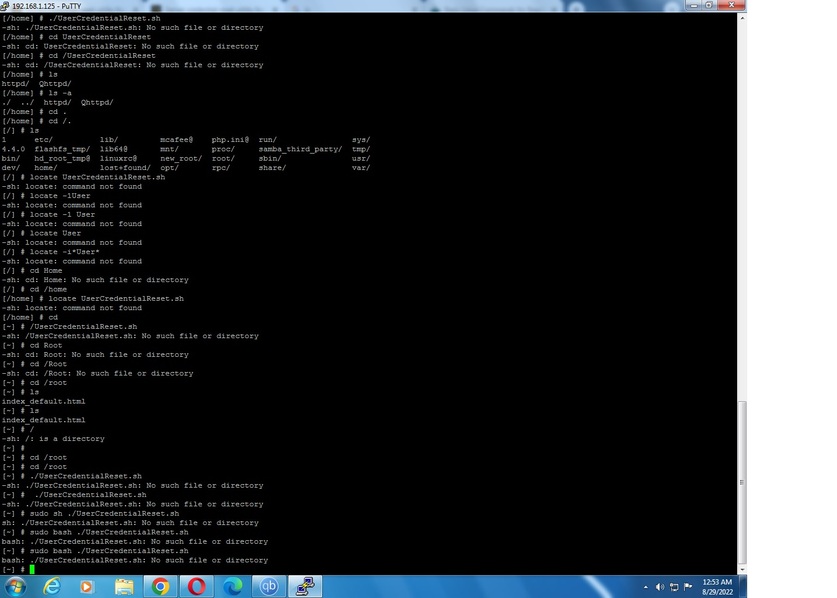837x598 pixels.
Task: Click the 'cd Home' command line
Action: coord(32,270)
